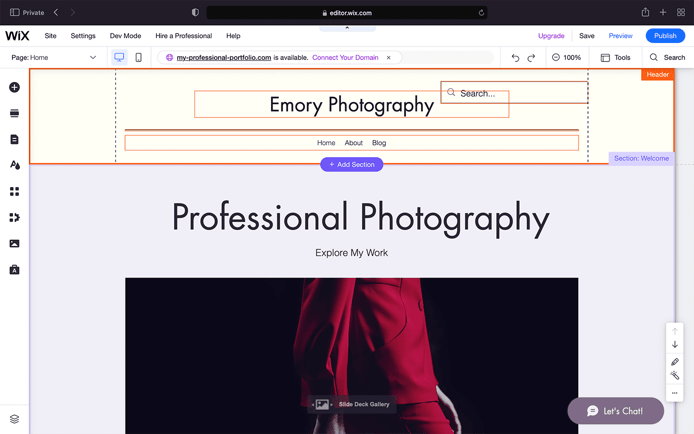Open the Settings menu
This screenshot has height=434, width=694.
(83, 36)
